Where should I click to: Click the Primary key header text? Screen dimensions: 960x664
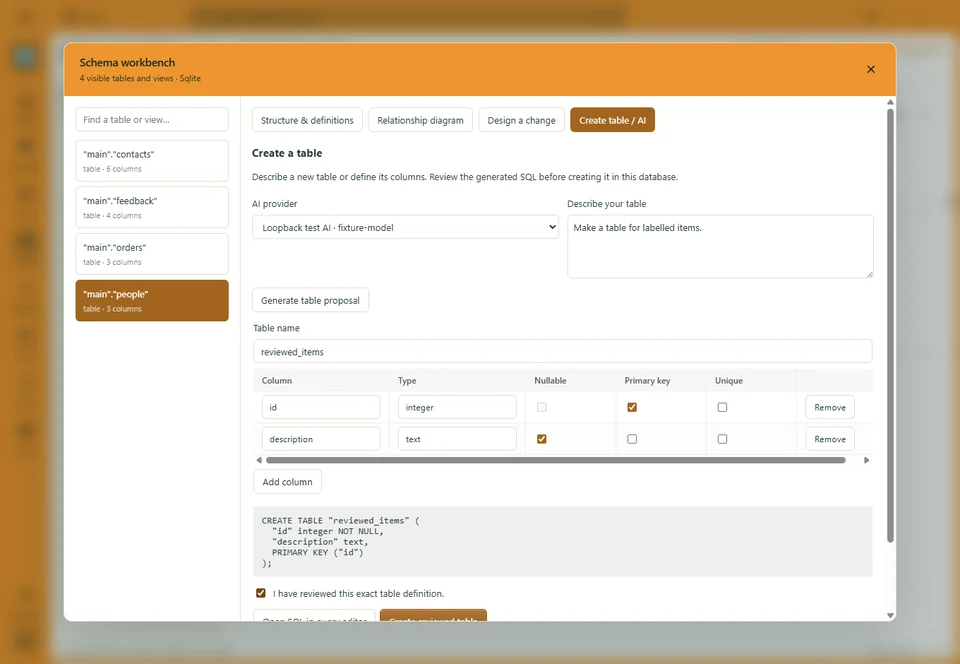(647, 380)
